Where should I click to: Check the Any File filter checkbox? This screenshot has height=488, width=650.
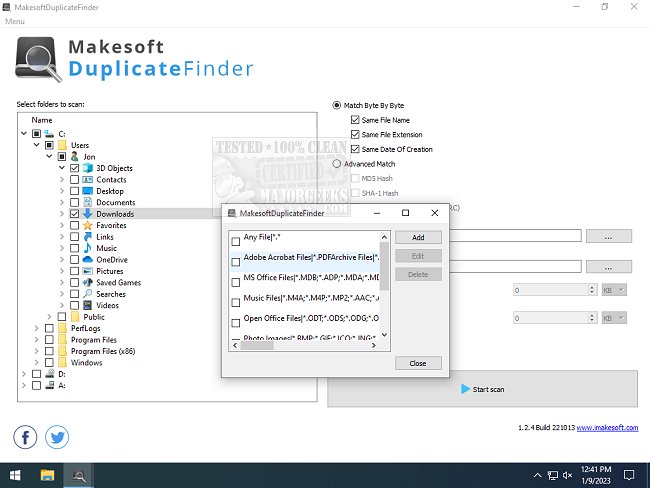click(x=235, y=242)
